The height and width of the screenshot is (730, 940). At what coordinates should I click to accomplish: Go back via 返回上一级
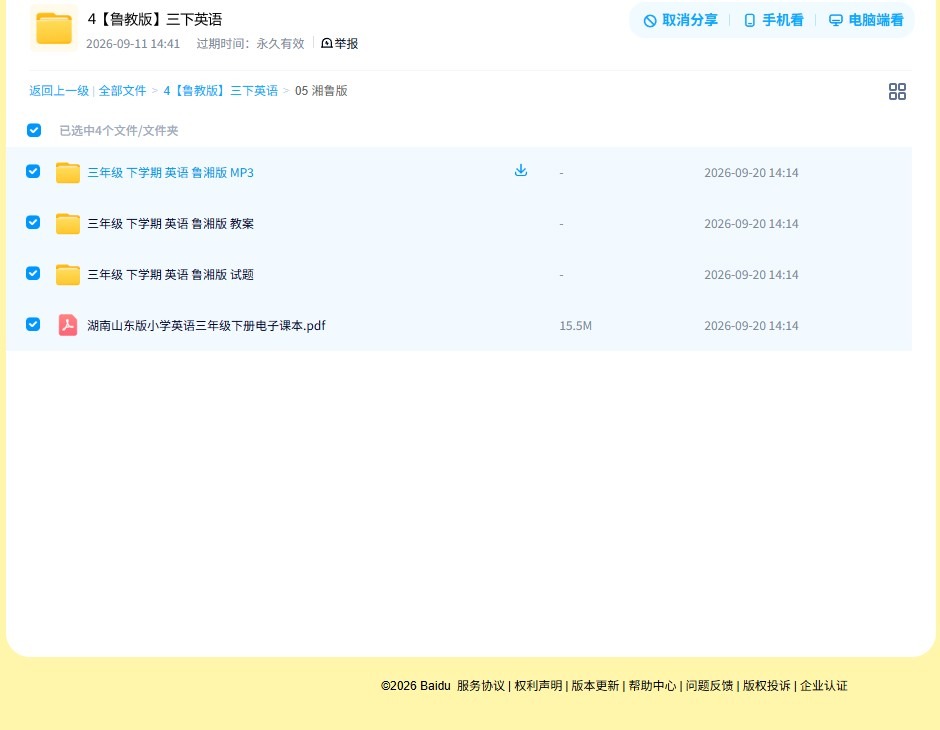tap(59, 91)
